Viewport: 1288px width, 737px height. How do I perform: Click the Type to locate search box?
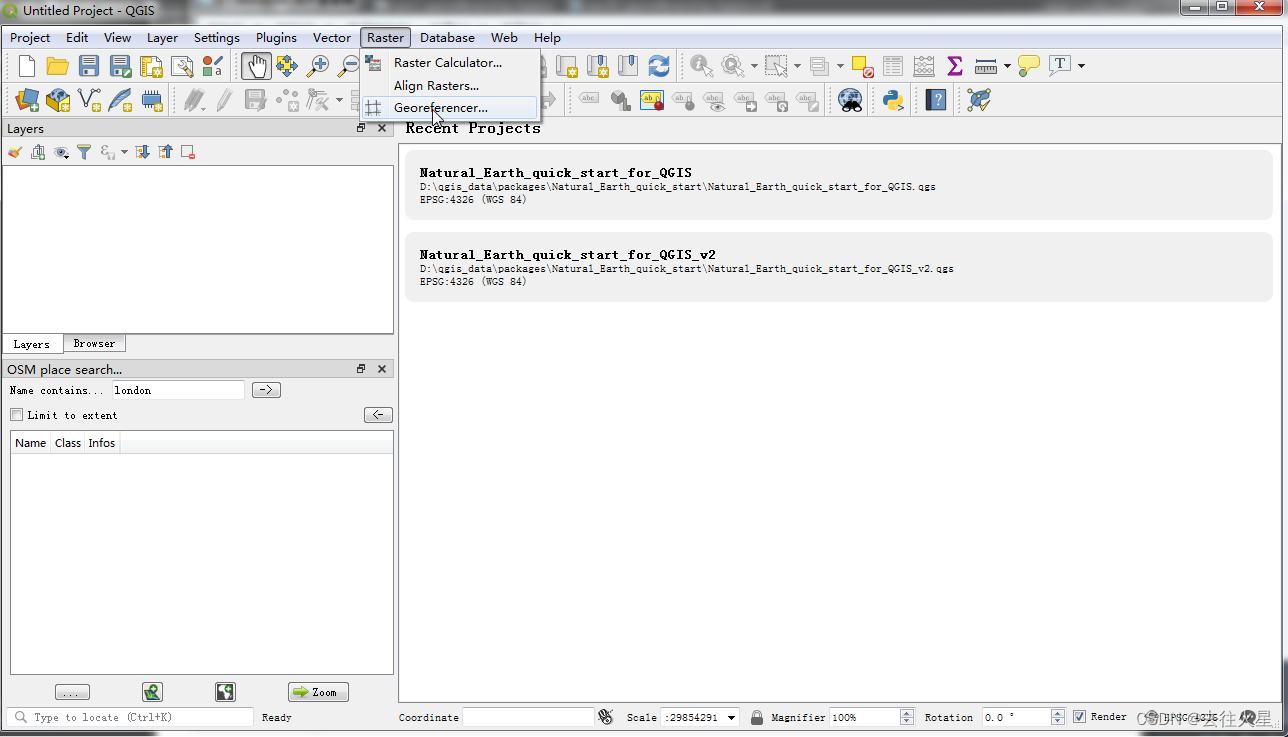(130, 717)
